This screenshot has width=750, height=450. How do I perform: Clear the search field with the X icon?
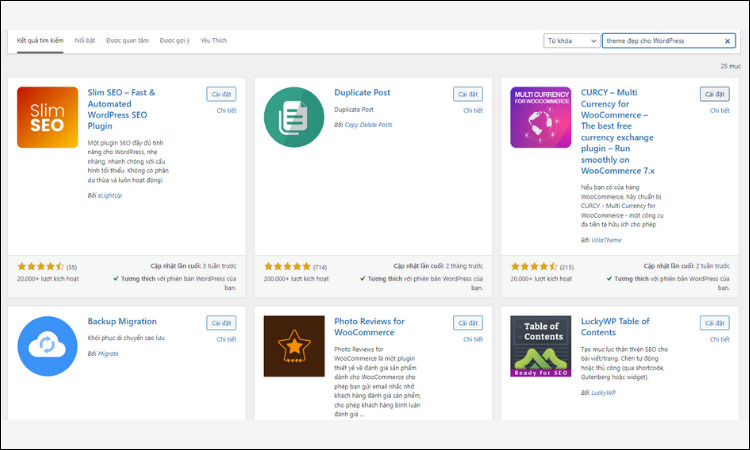coord(727,41)
